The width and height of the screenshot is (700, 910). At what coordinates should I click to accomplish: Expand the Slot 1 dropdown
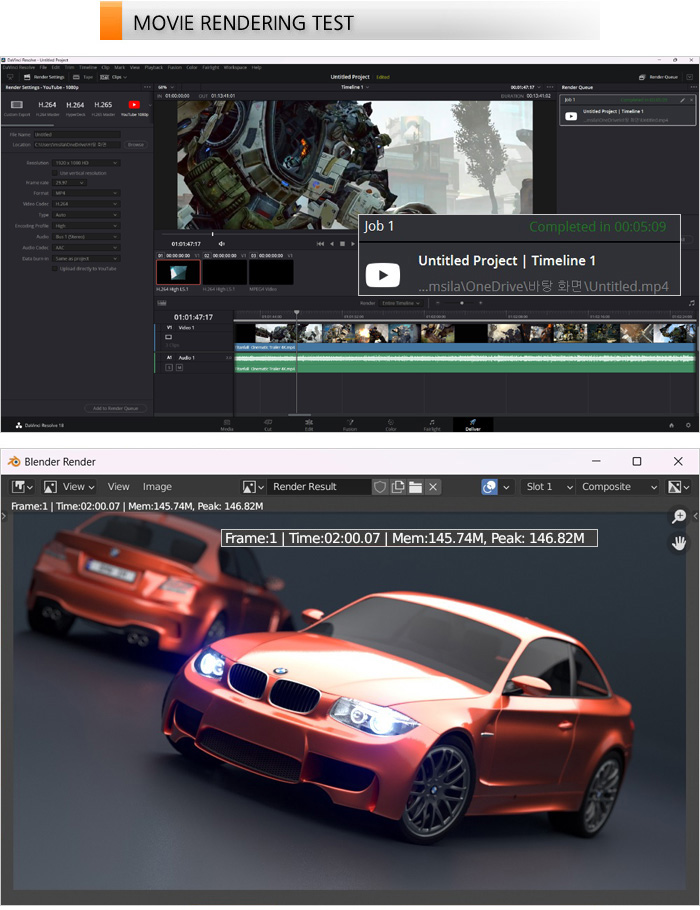[x=548, y=487]
